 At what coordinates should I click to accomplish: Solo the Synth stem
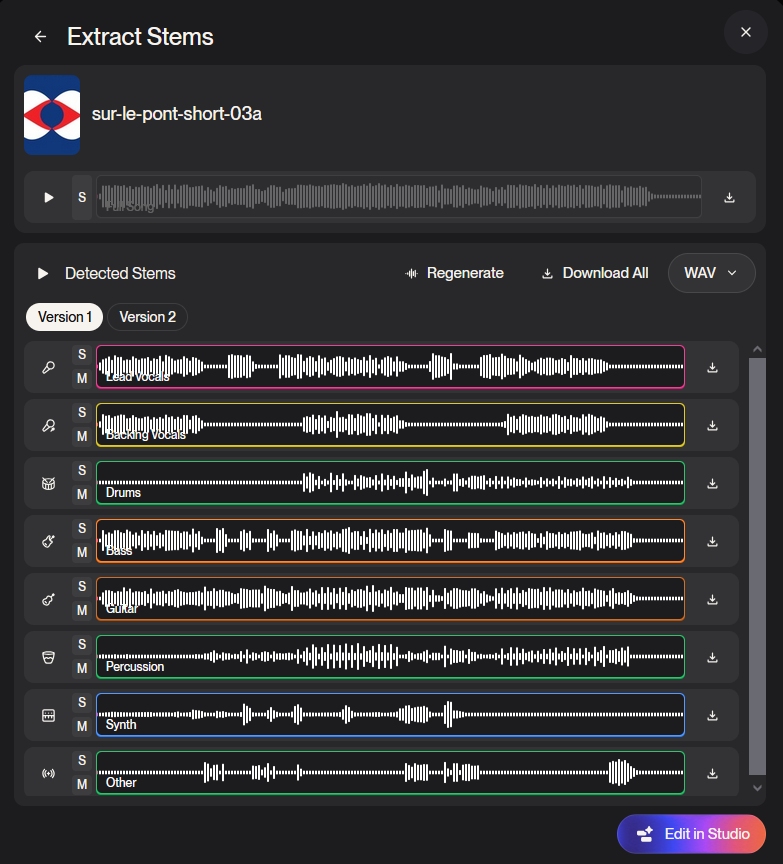coord(82,703)
